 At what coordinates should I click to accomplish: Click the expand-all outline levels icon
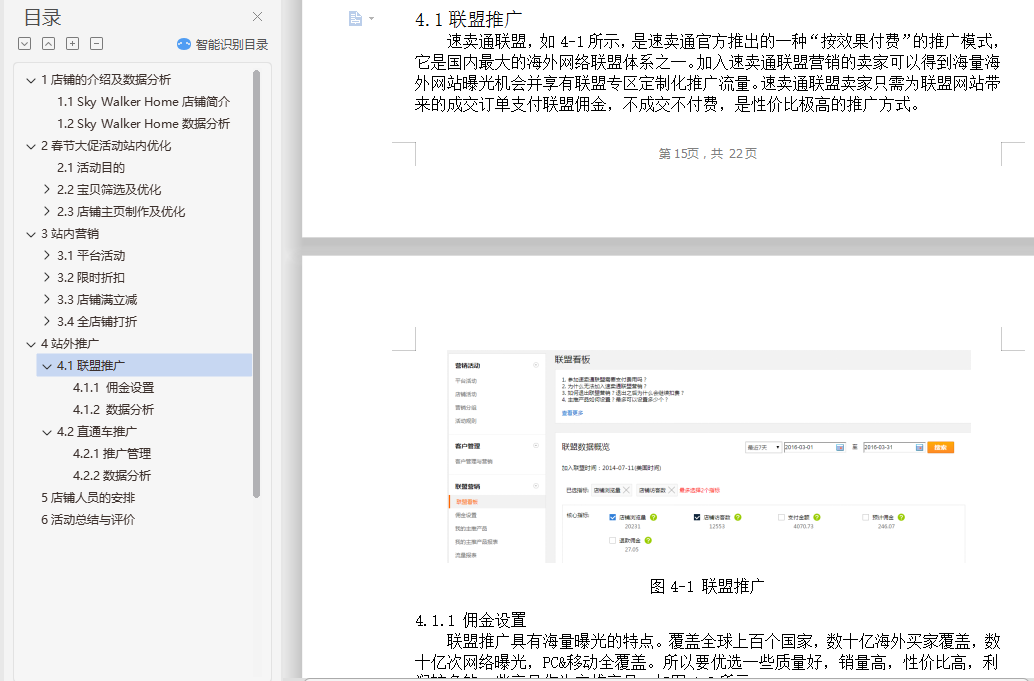24,44
